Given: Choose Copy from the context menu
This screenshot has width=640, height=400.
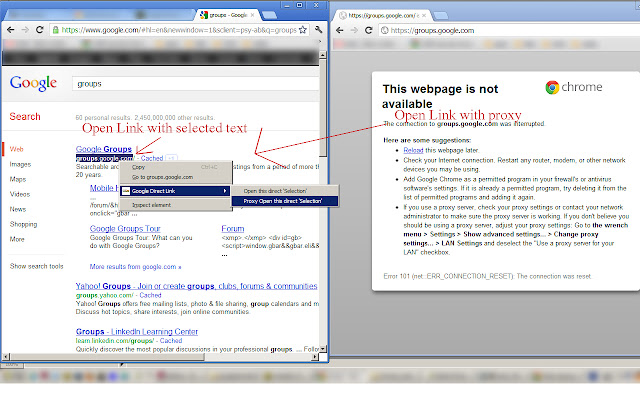Looking at the screenshot, I should (x=138, y=167).
